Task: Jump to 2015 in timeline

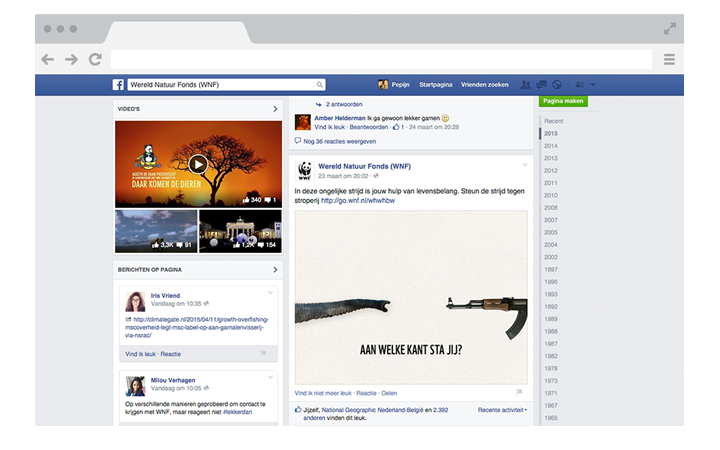Action: pyautogui.click(x=551, y=134)
